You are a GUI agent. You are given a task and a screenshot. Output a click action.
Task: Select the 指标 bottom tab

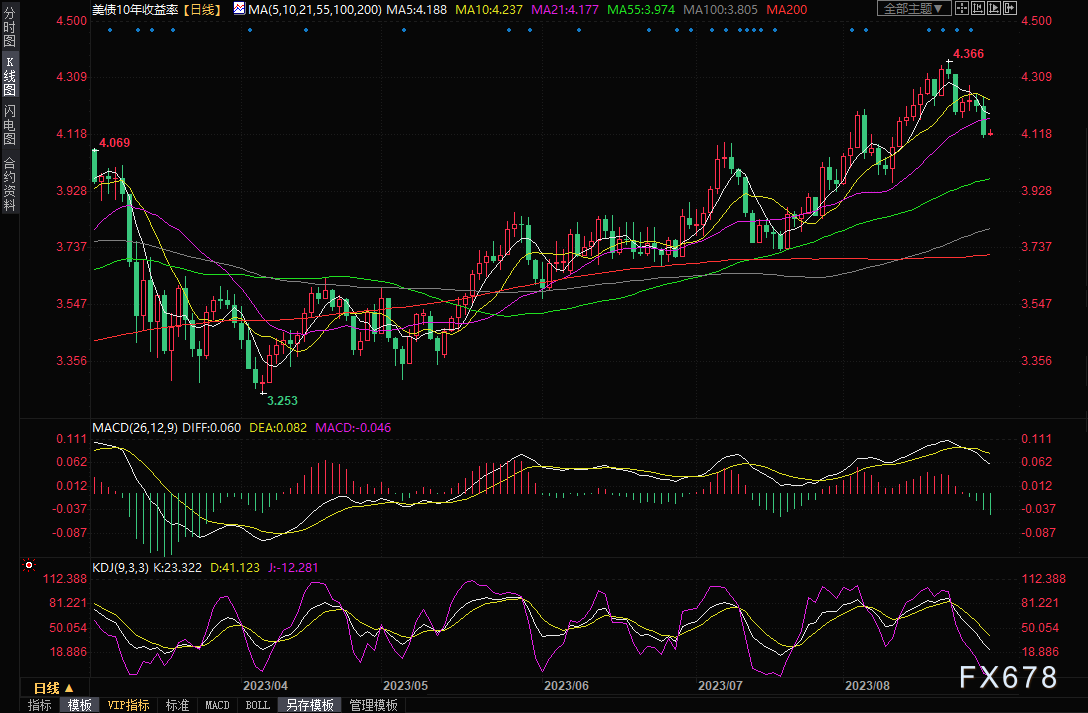(x=40, y=705)
